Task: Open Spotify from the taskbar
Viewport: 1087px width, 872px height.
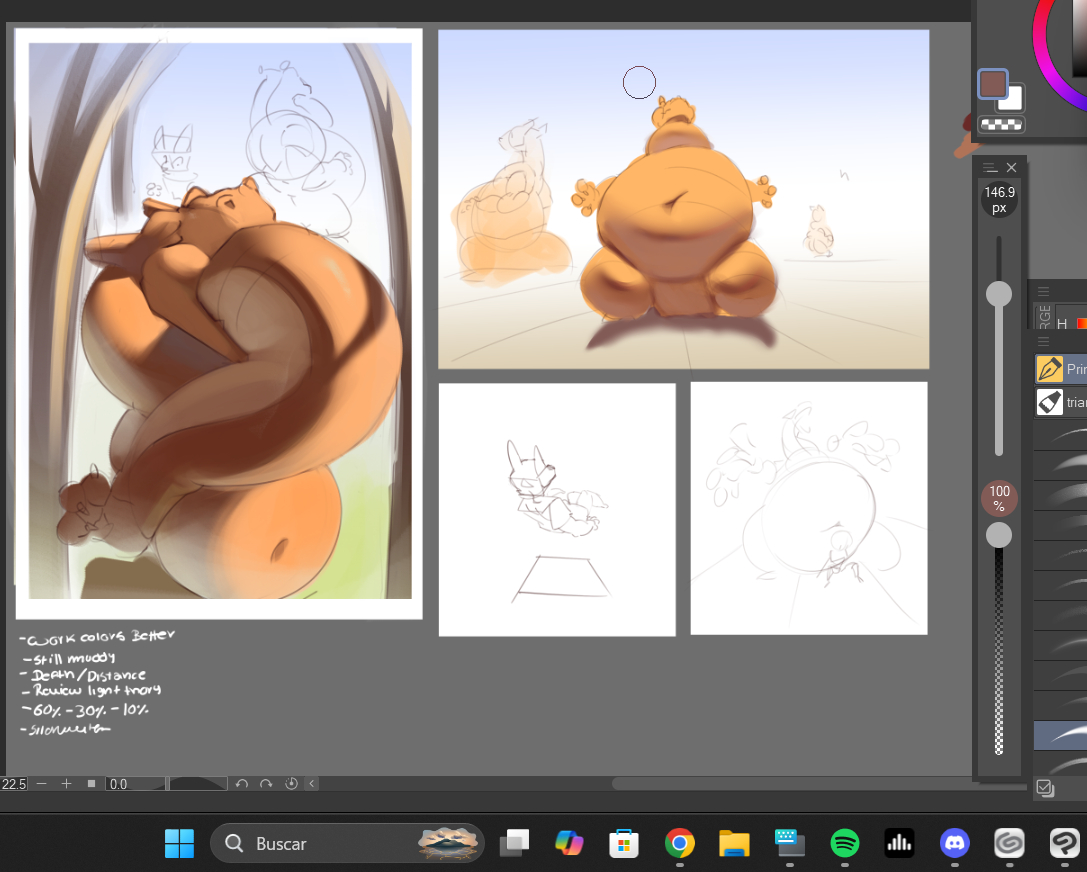Action: point(845,844)
